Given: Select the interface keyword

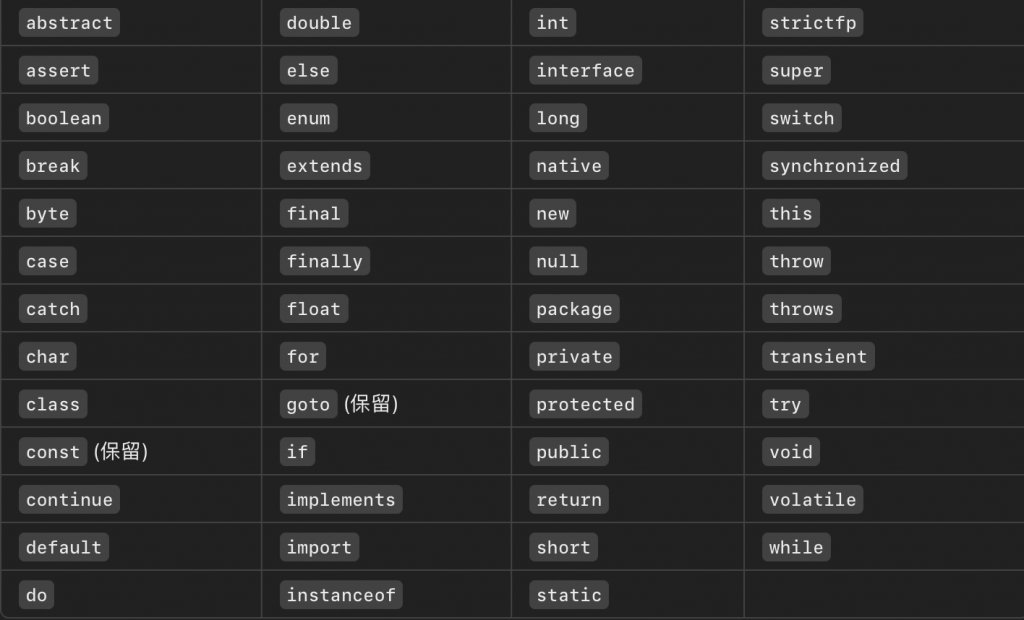Looking at the screenshot, I should coord(585,71).
